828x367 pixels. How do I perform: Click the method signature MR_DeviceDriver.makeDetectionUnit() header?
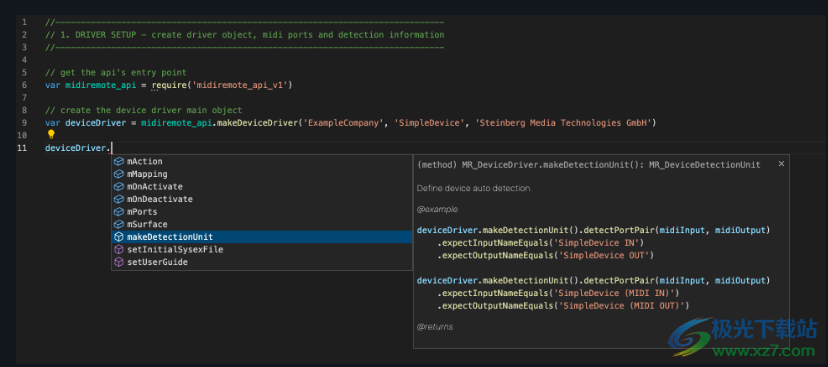click(x=589, y=165)
